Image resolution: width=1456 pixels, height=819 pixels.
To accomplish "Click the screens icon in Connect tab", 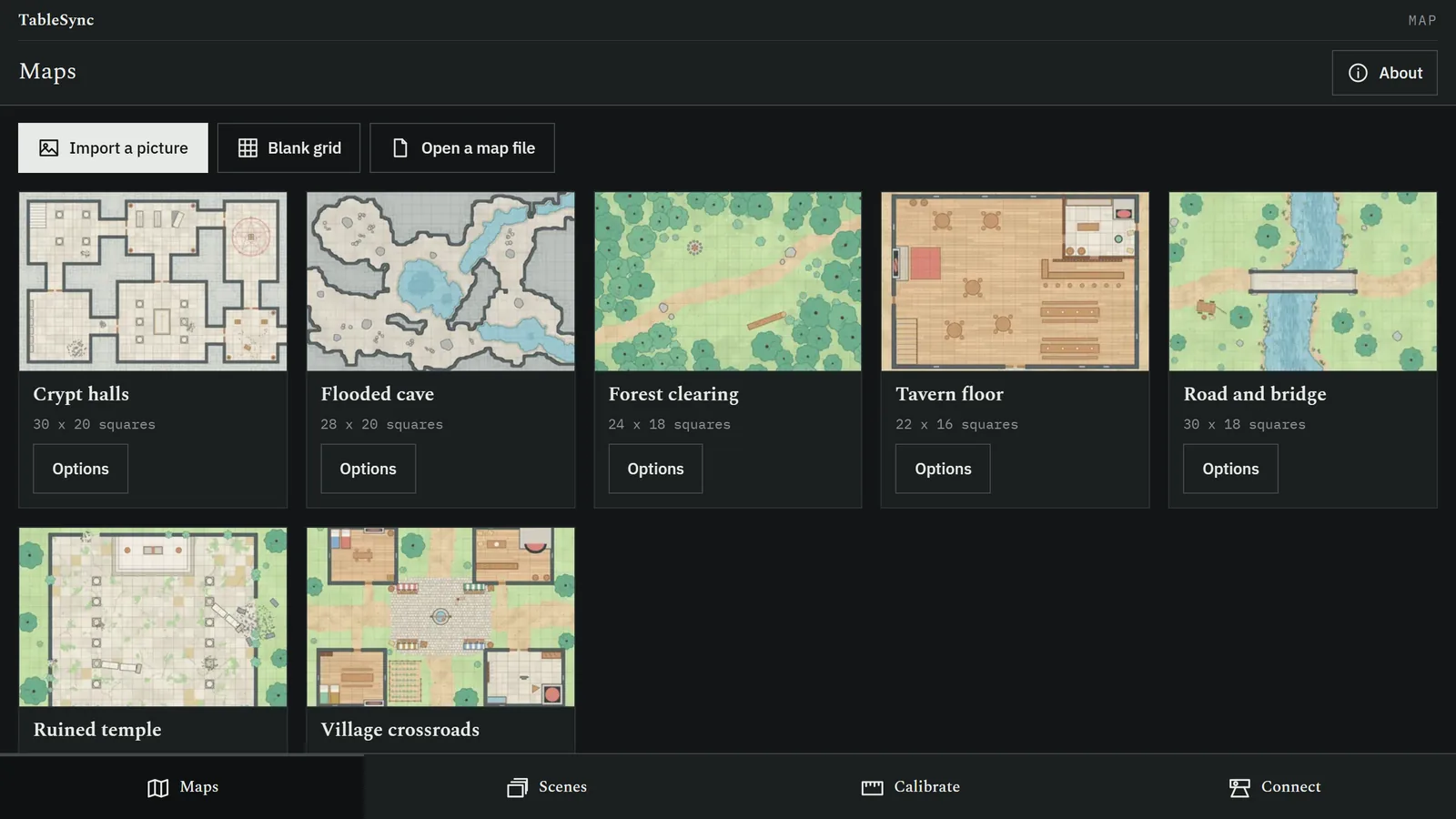I will pyautogui.click(x=1239, y=788).
